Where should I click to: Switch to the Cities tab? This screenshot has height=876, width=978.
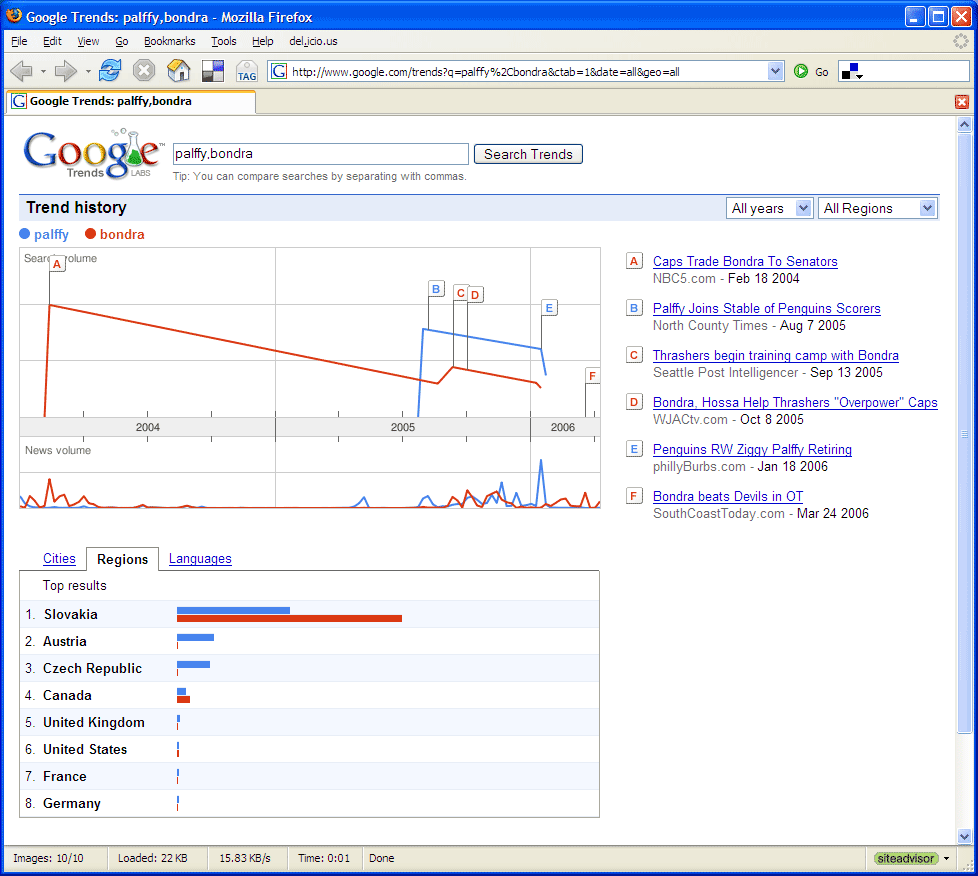59,558
